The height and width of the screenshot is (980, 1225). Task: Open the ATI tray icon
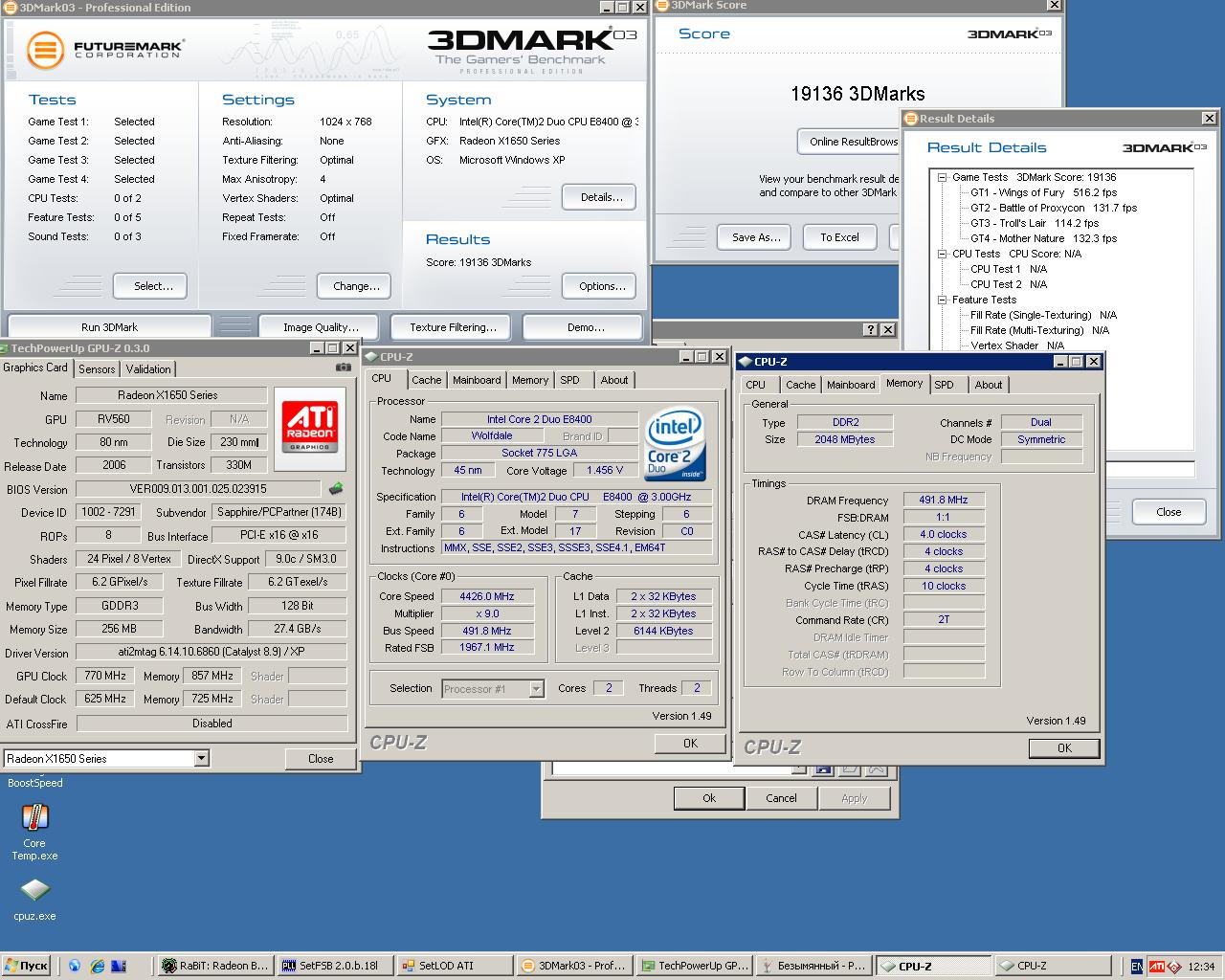(x=1157, y=966)
